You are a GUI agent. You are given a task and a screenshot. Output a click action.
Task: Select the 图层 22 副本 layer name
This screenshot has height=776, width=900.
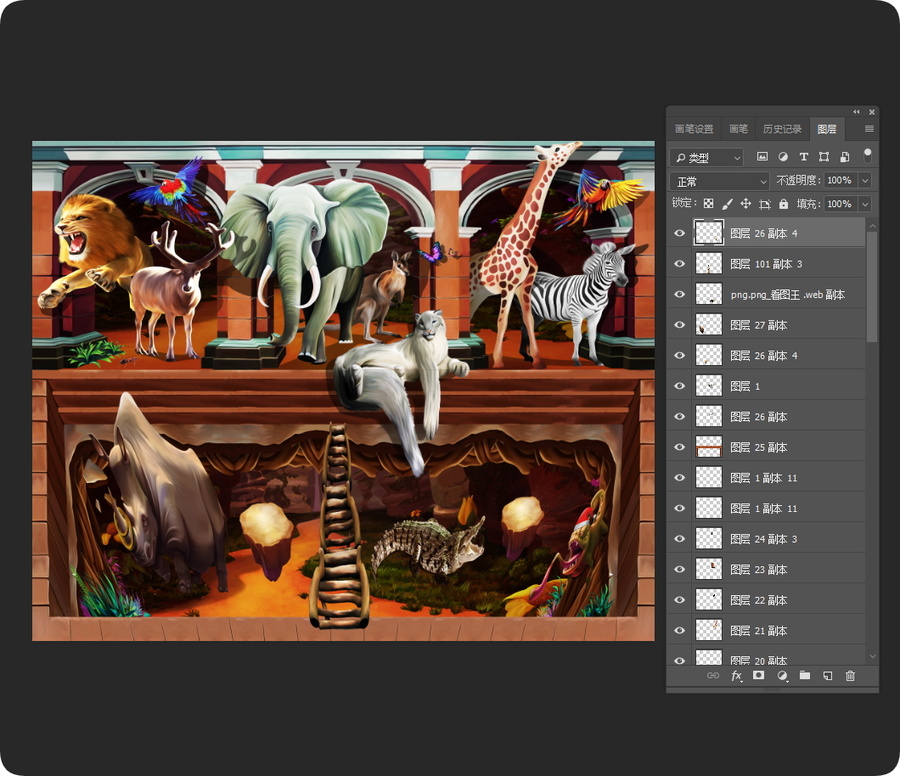pos(759,600)
